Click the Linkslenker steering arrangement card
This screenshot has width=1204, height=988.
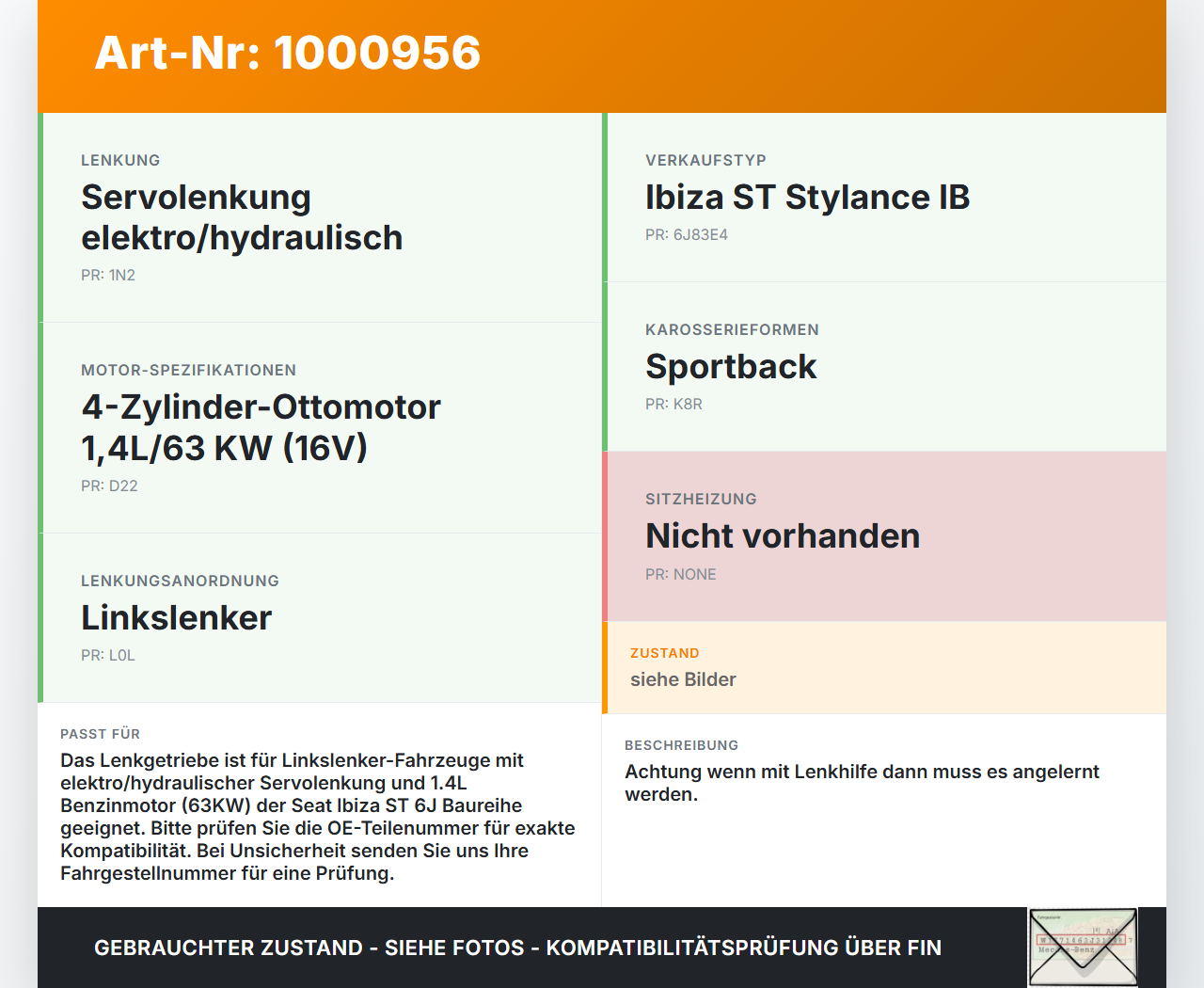point(320,618)
